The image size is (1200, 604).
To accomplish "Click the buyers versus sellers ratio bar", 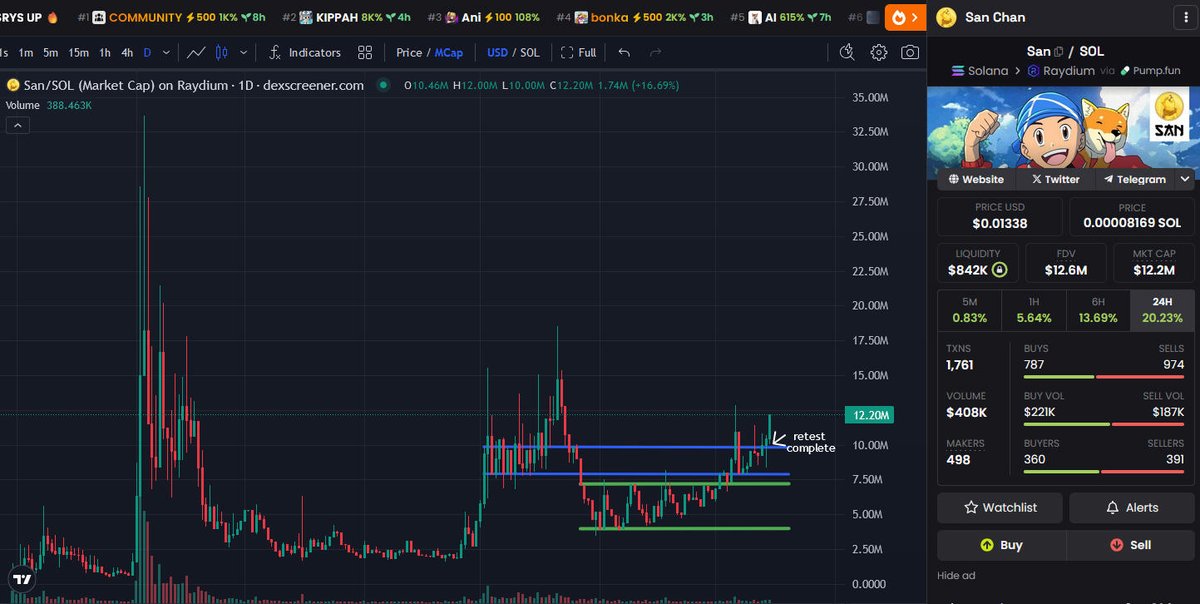I will pos(1104,471).
